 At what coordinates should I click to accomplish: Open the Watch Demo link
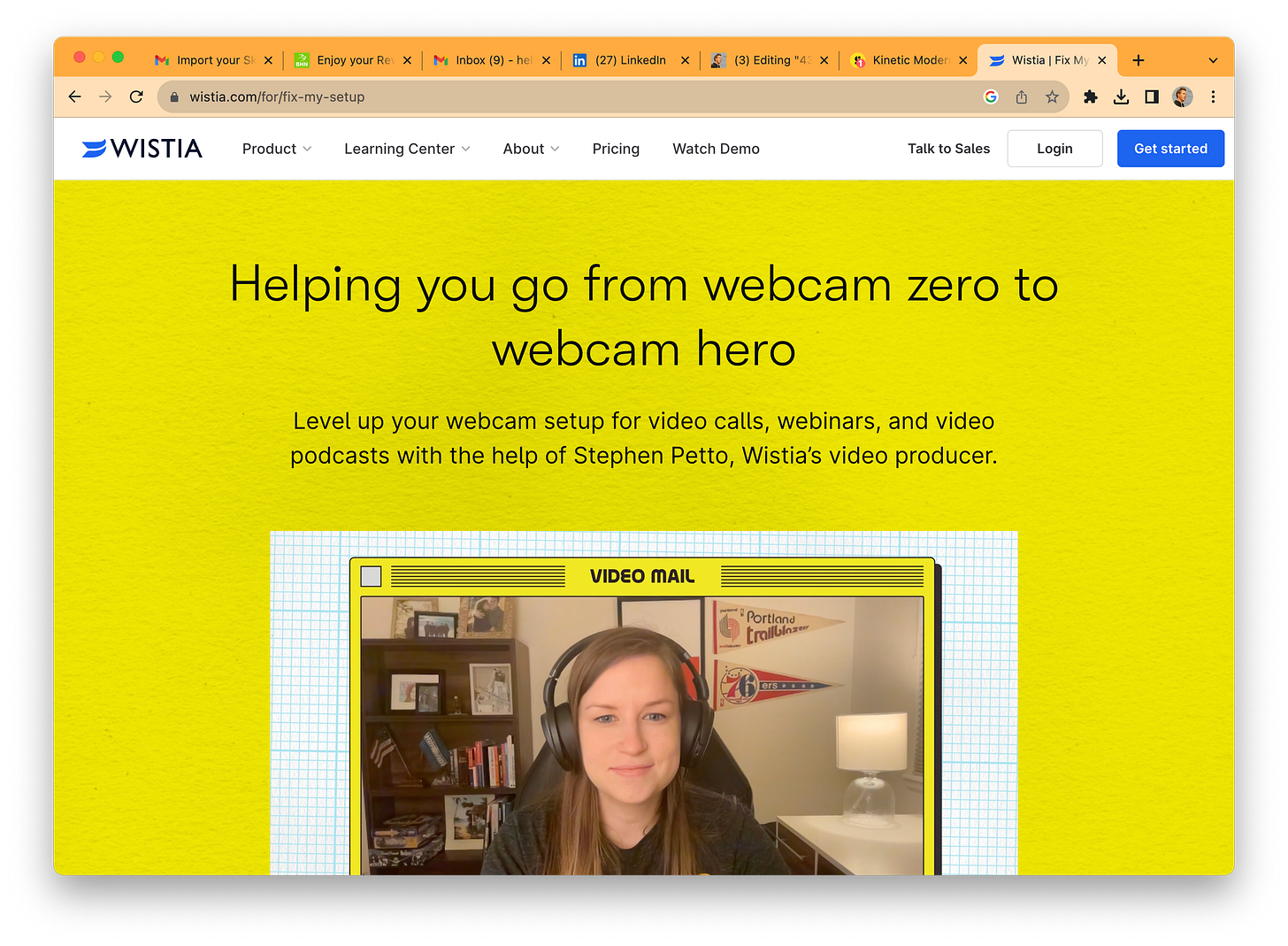tap(716, 149)
